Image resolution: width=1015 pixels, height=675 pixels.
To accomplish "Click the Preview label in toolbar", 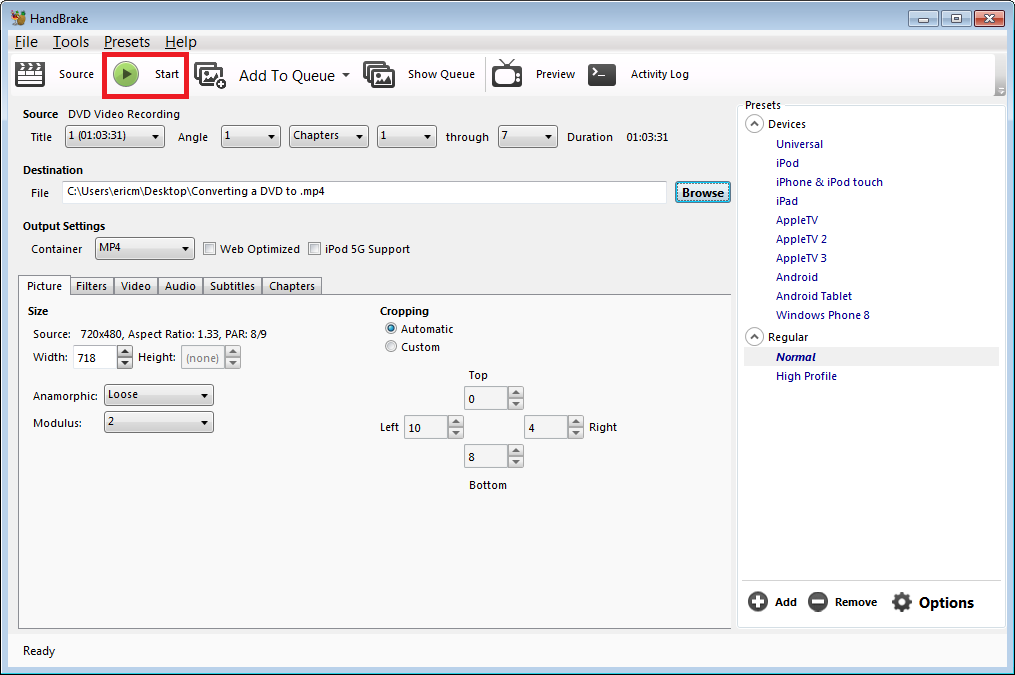I will click(555, 74).
